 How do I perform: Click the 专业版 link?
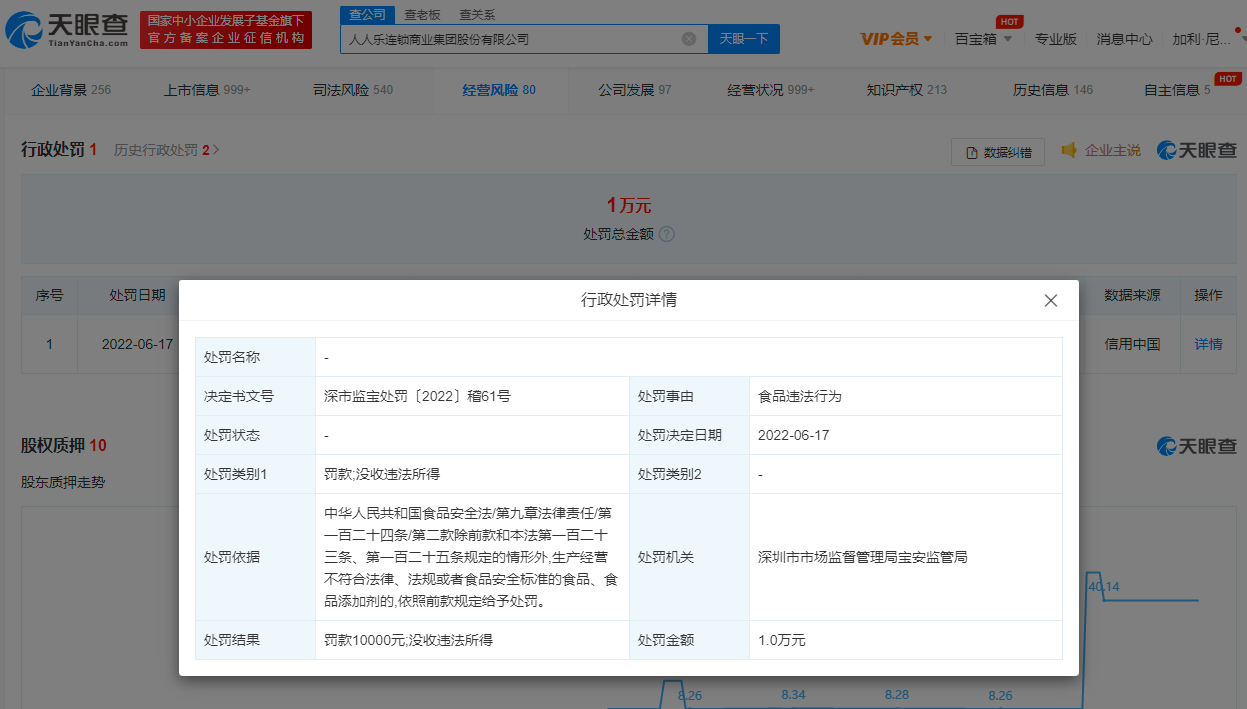[1055, 39]
